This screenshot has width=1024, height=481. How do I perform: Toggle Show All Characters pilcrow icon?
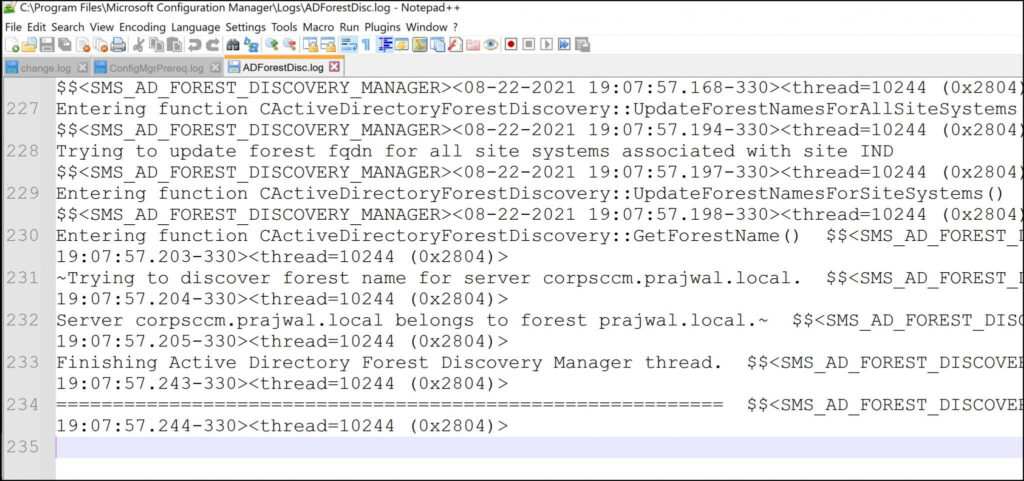[x=366, y=45]
